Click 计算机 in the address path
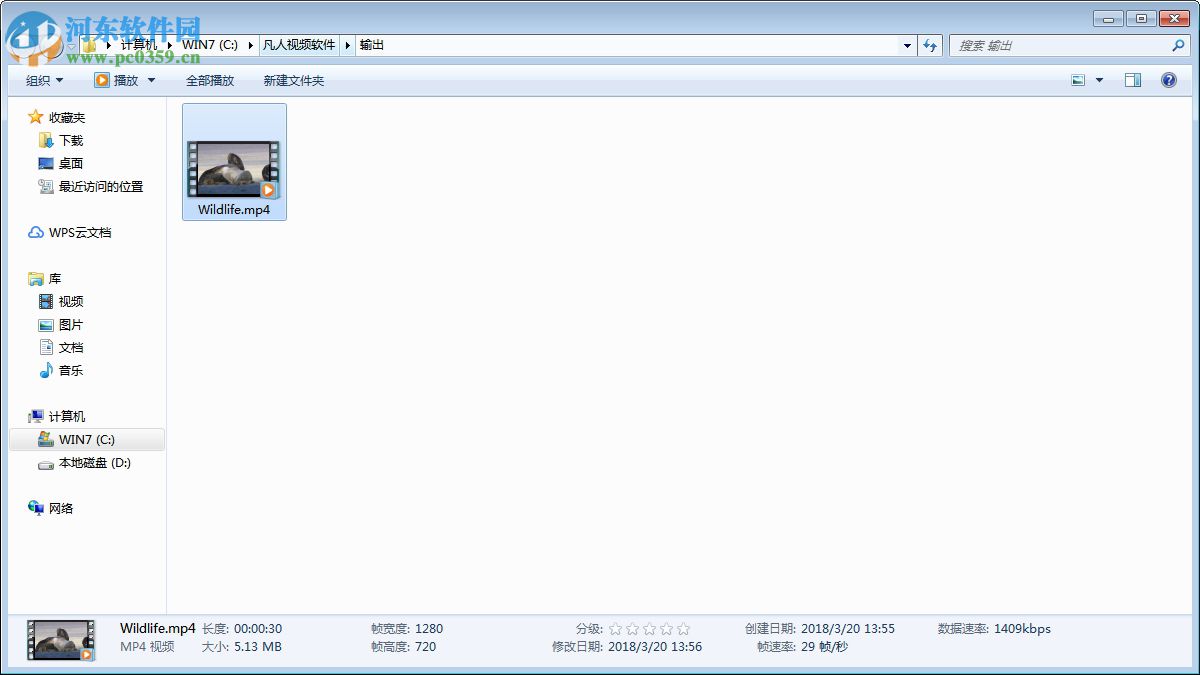The height and width of the screenshot is (675, 1200). 139,45
